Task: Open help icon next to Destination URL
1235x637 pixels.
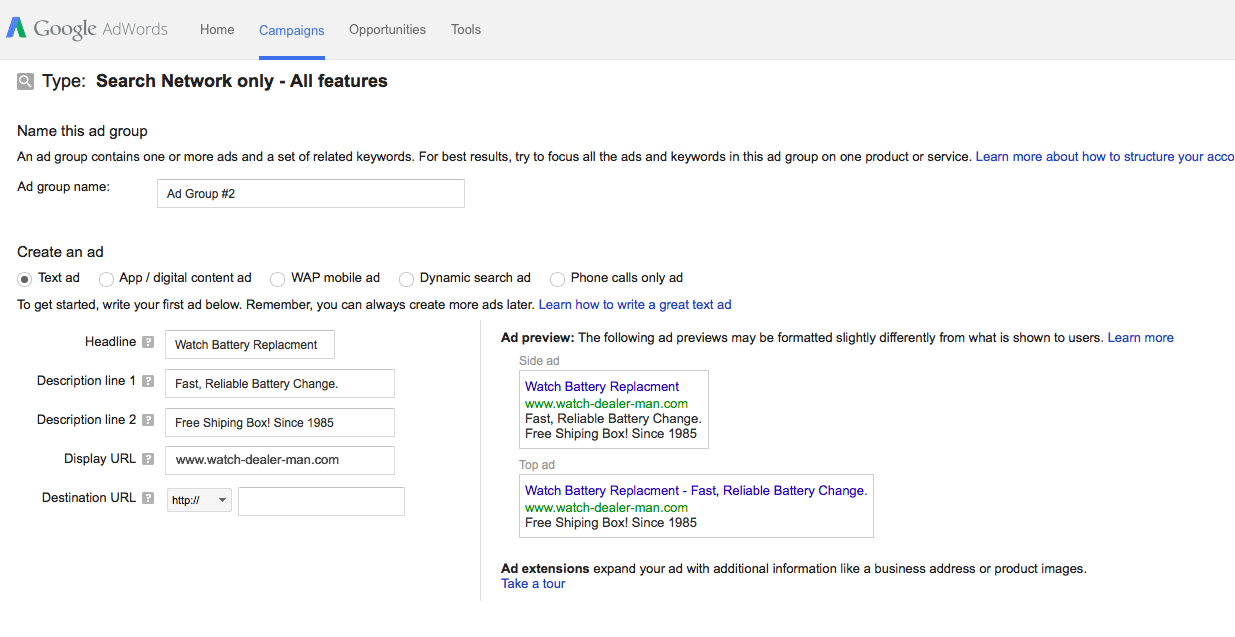Action: pos(148,498)
